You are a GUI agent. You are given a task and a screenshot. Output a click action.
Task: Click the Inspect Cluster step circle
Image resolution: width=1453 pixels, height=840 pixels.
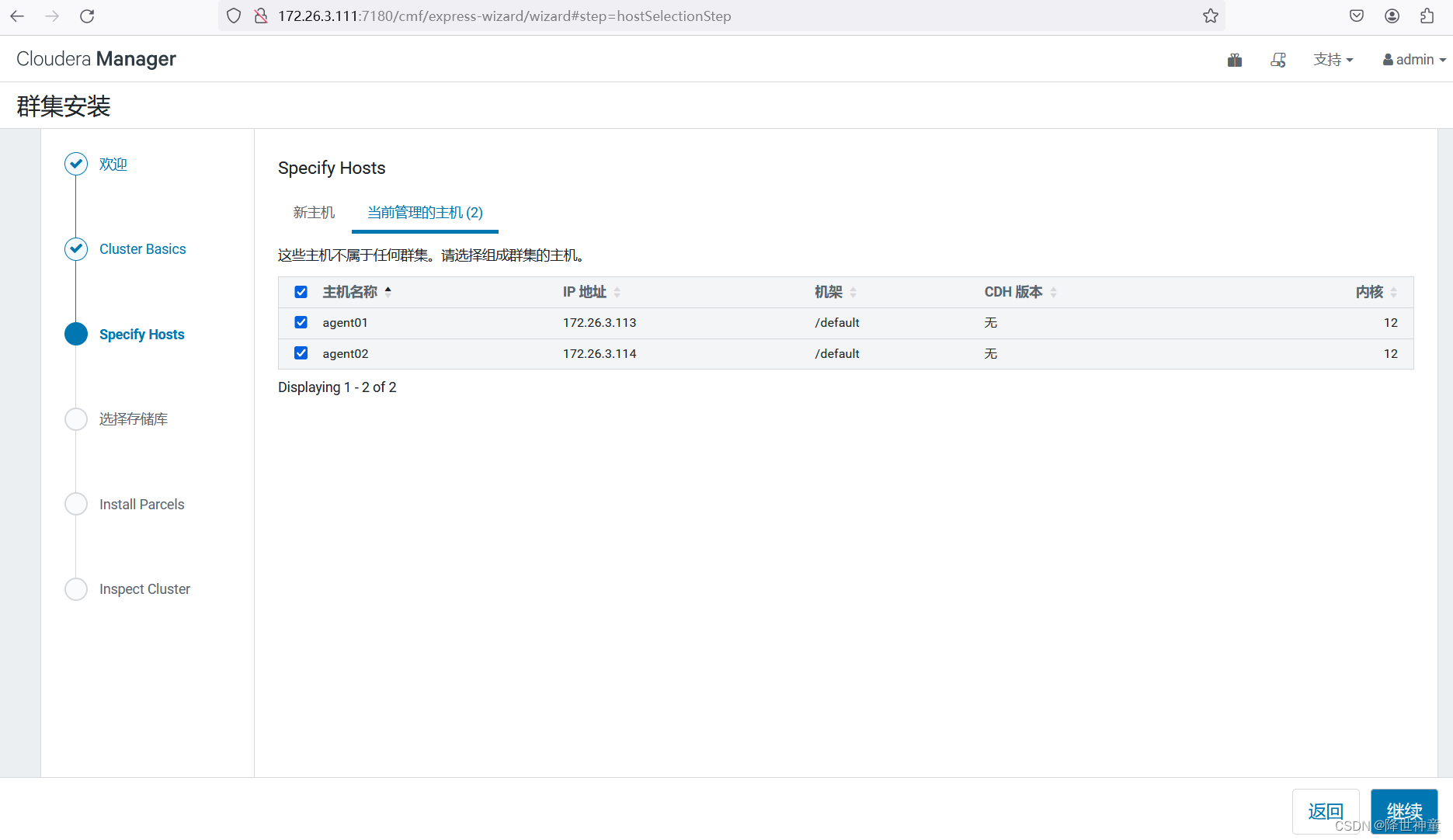click(x=76, y=589)
